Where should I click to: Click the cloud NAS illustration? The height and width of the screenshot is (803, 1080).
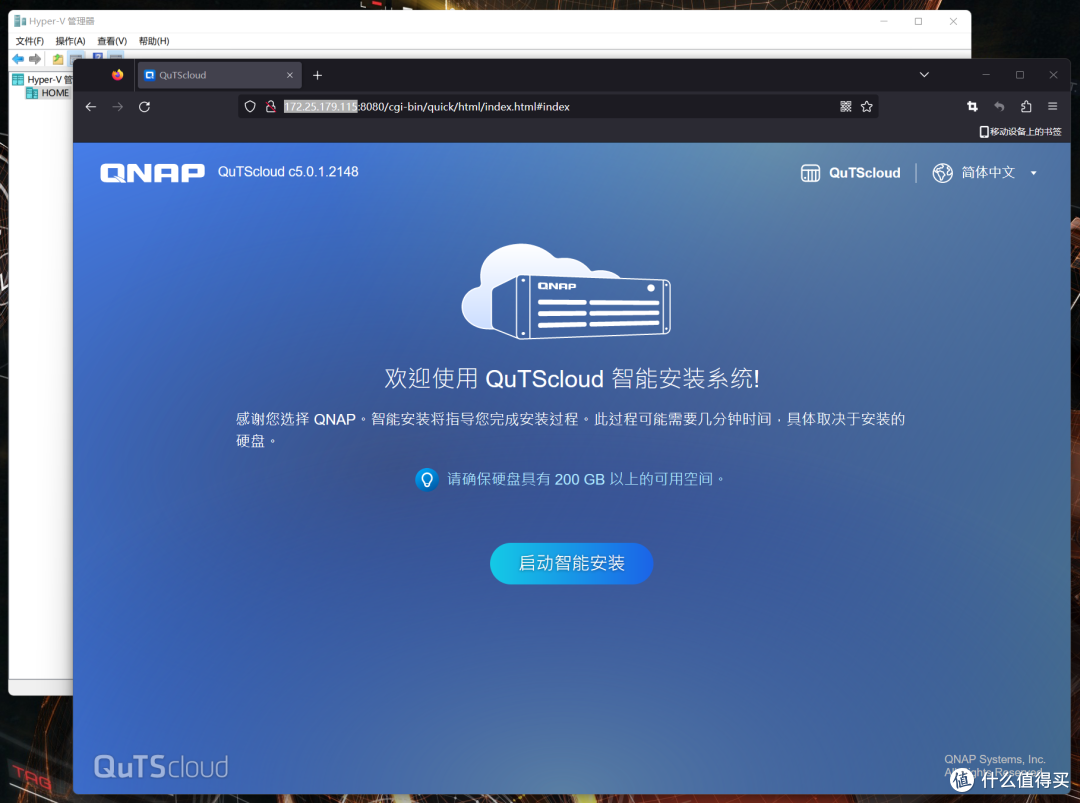tap(565, 291)
